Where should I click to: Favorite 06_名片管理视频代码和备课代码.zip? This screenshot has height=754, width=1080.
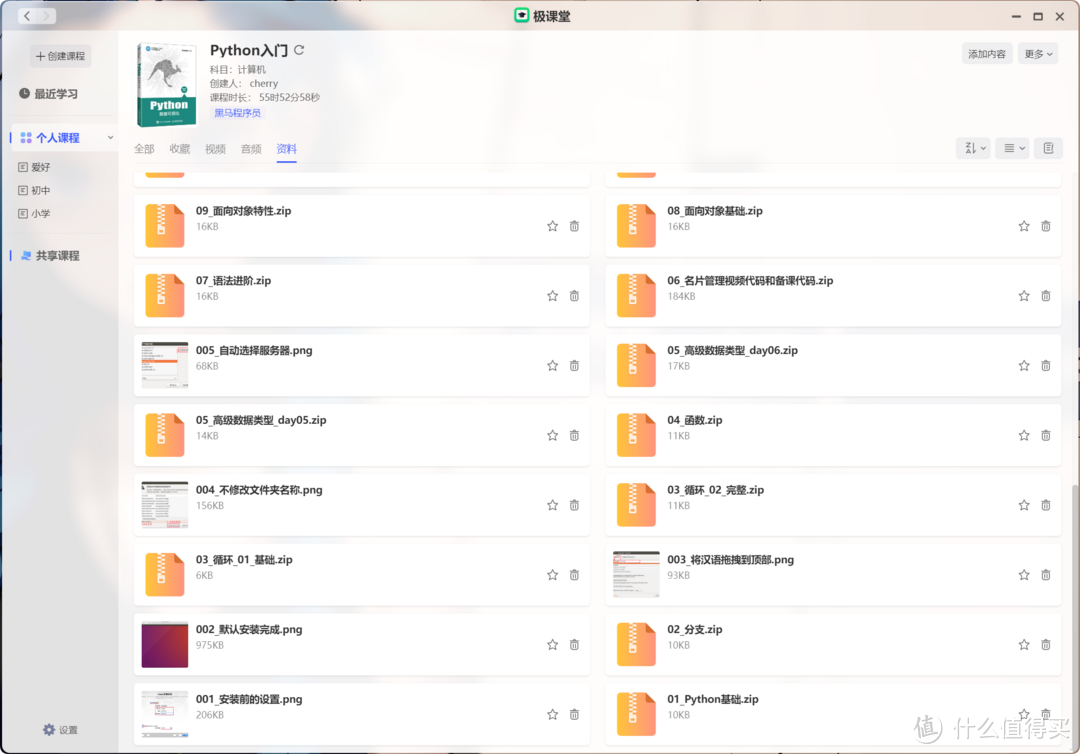coord(1024,296)
